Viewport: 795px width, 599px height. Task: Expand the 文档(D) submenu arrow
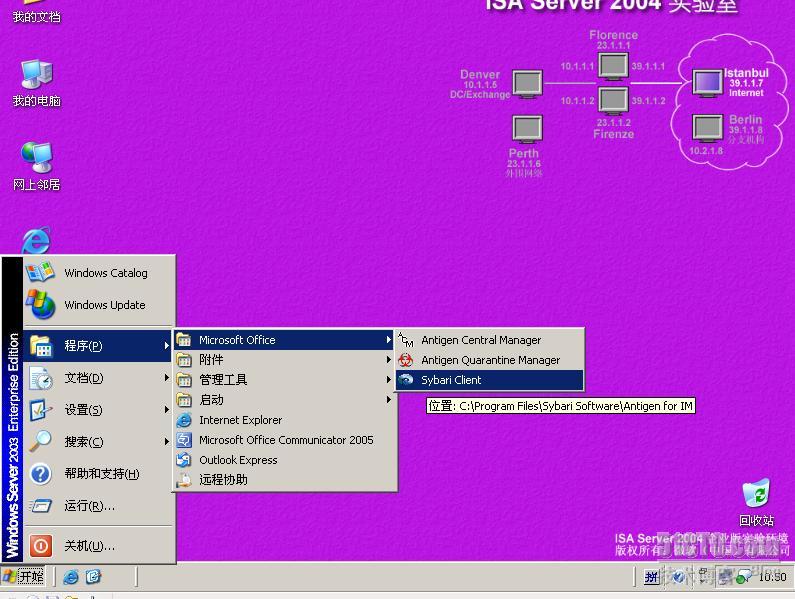[x=166, y=378]
